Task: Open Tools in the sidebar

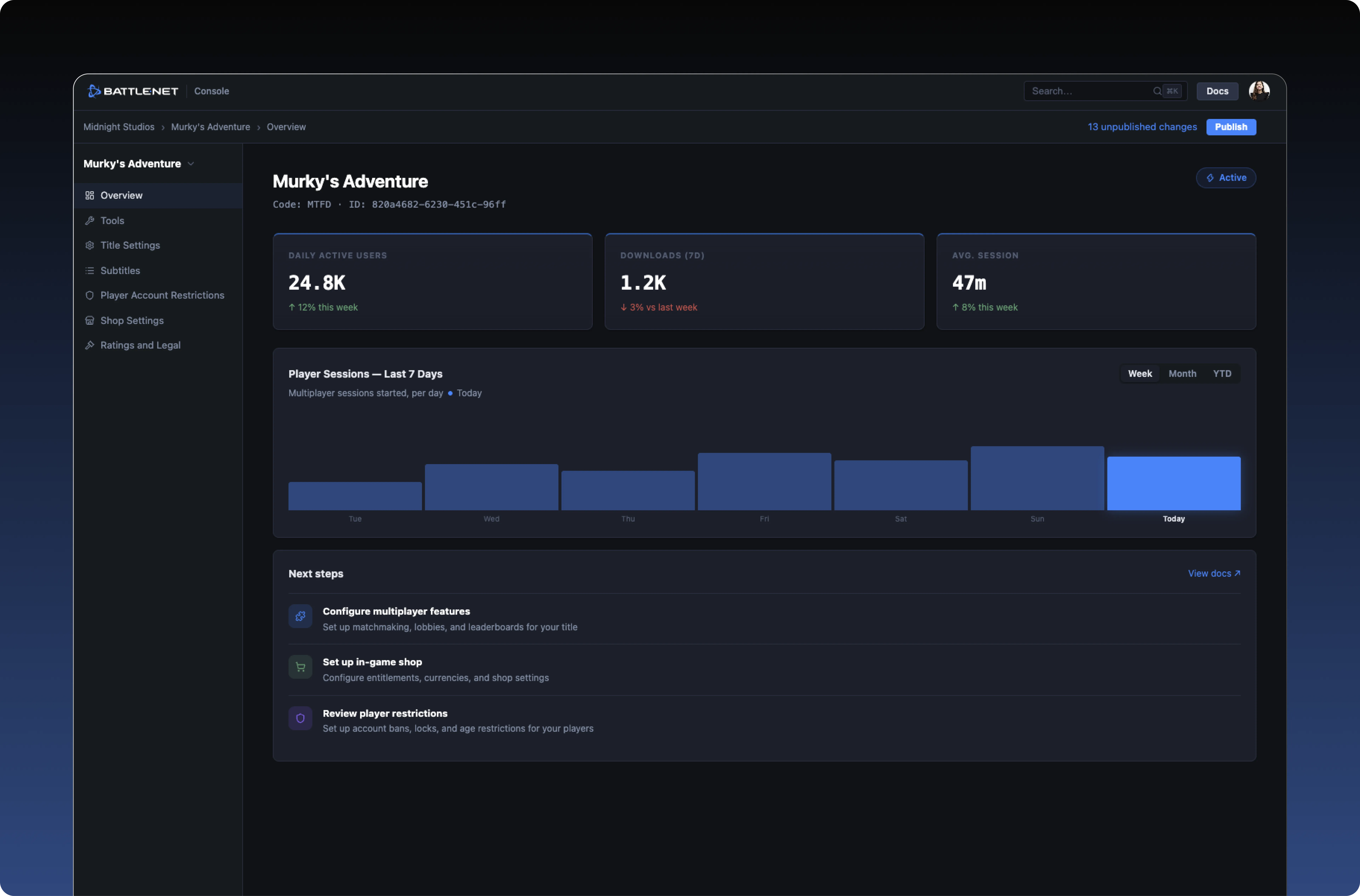Action: tap(158, 221)
